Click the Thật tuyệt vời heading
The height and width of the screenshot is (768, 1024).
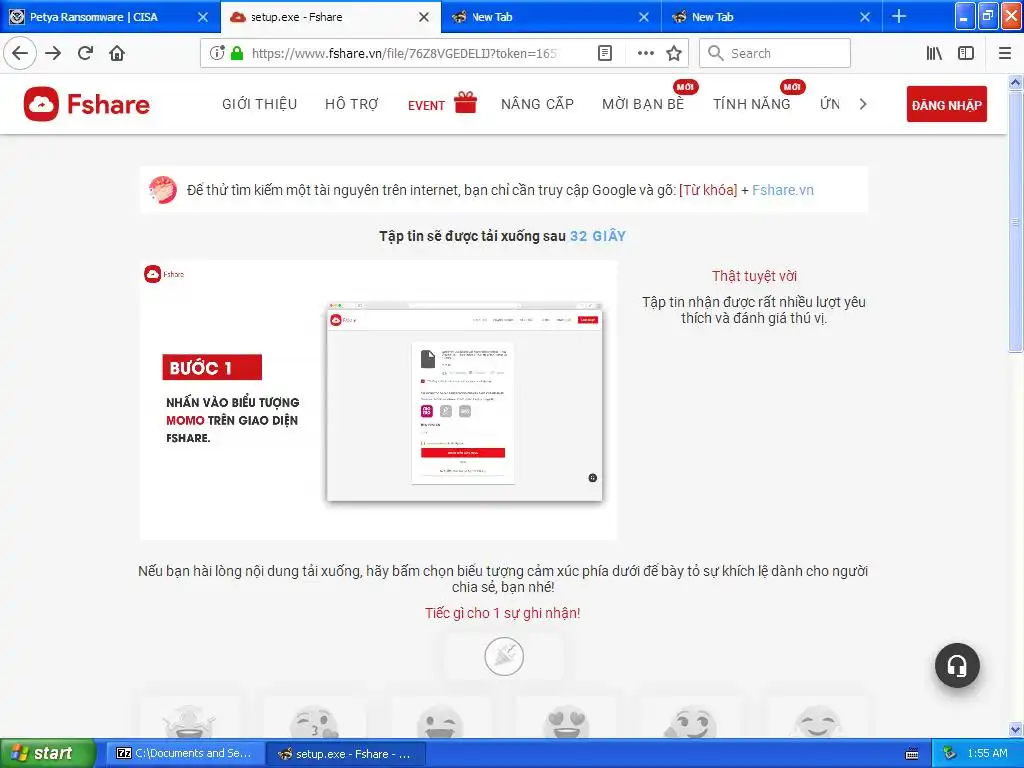coord(754,276)
